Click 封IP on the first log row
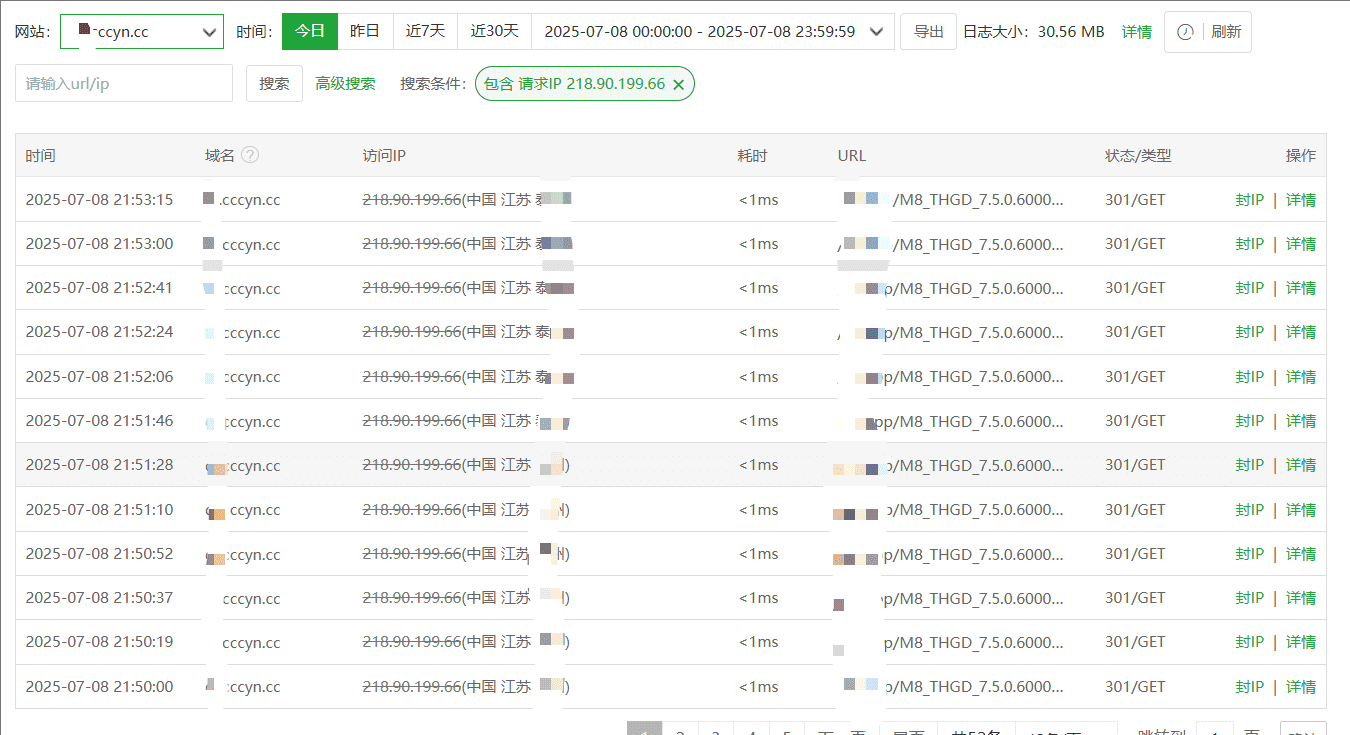 tap(1250, 199)
